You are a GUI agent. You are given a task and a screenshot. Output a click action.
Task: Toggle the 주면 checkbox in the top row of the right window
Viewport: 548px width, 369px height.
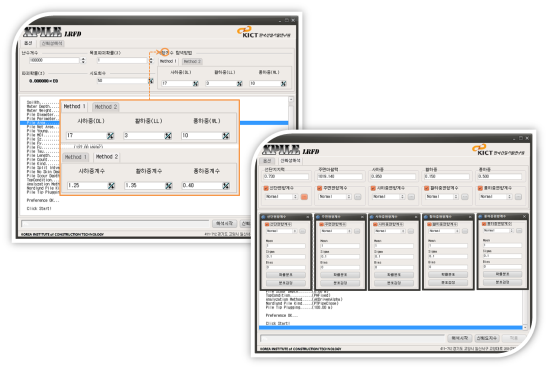tap(319, 188)
